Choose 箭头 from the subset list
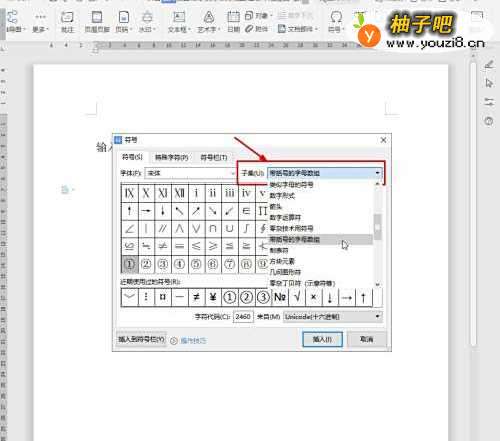Viewport: 500px width, 441px height. pos(276,207)
